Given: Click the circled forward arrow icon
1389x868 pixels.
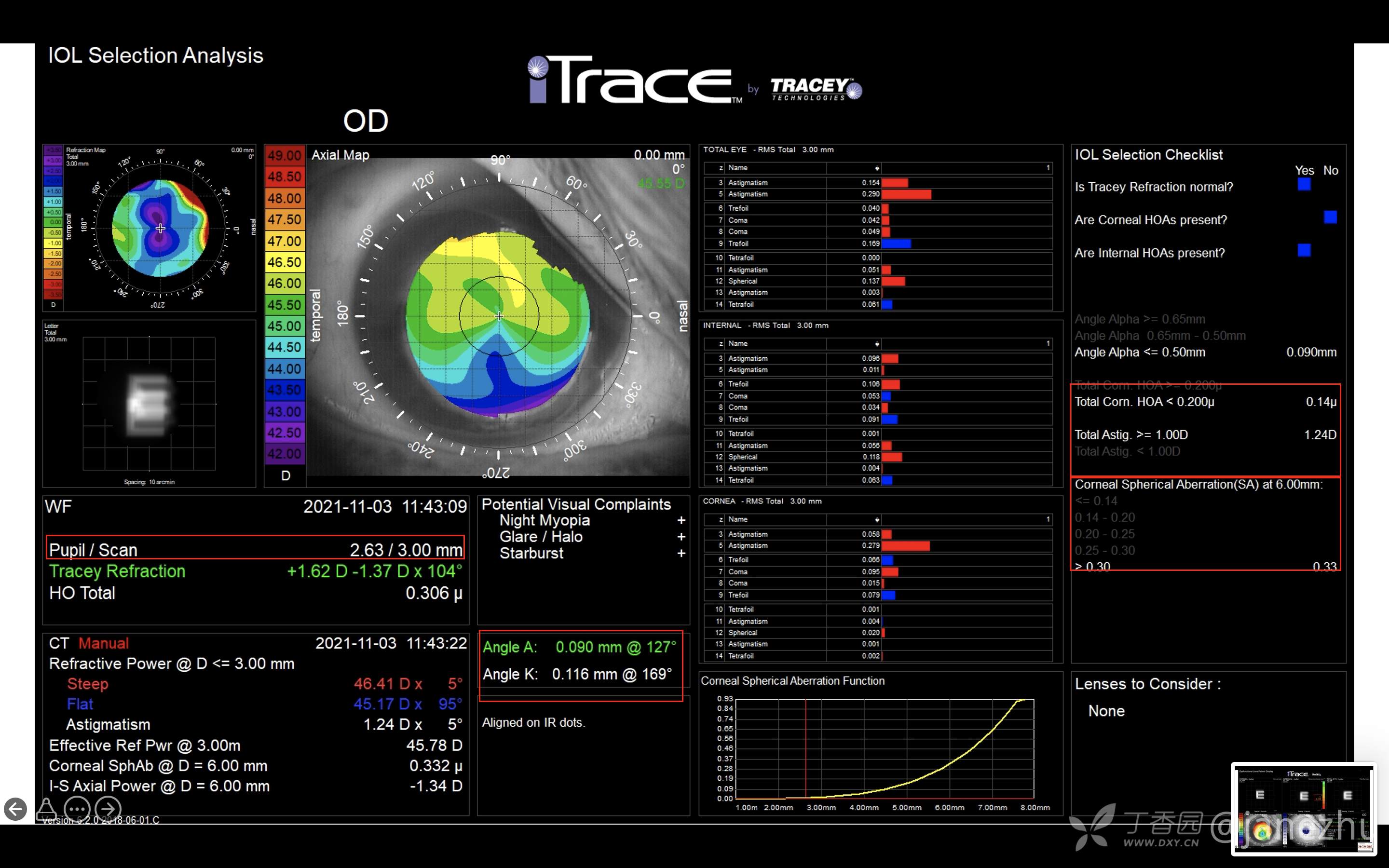Looking at the screenshot, I should [x=108, y=810].
